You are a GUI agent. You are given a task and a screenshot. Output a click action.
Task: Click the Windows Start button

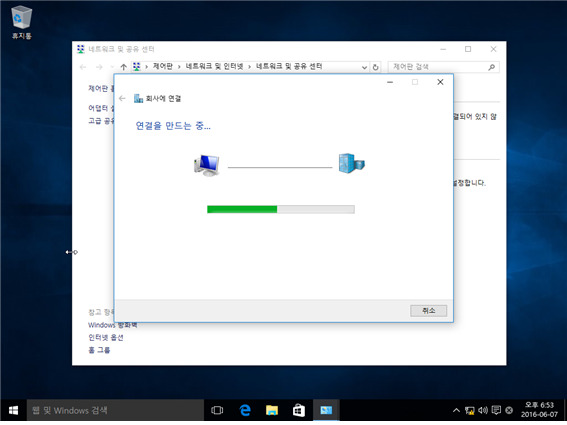pos(13,410)
